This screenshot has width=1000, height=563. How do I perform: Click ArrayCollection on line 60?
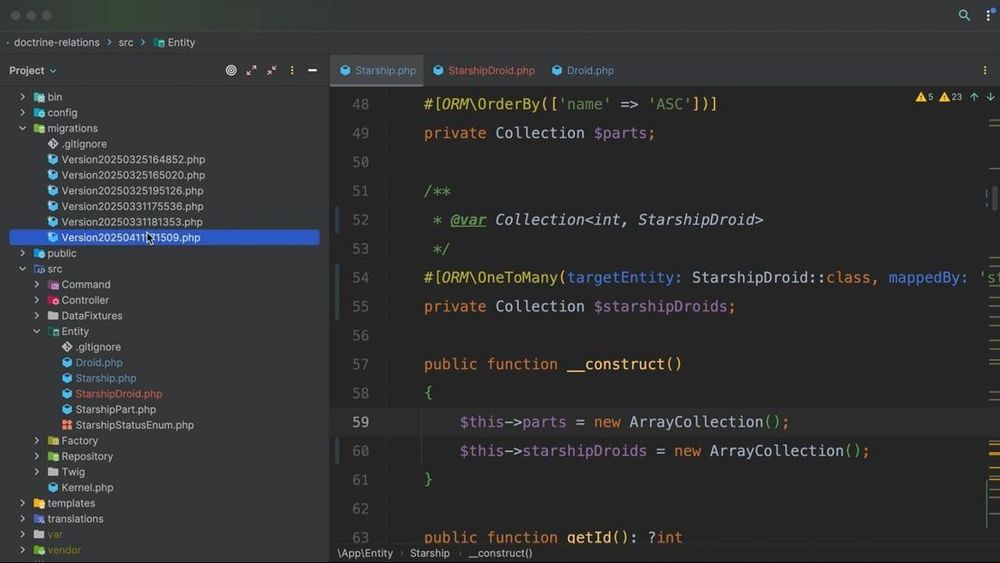tap(776, 451)
